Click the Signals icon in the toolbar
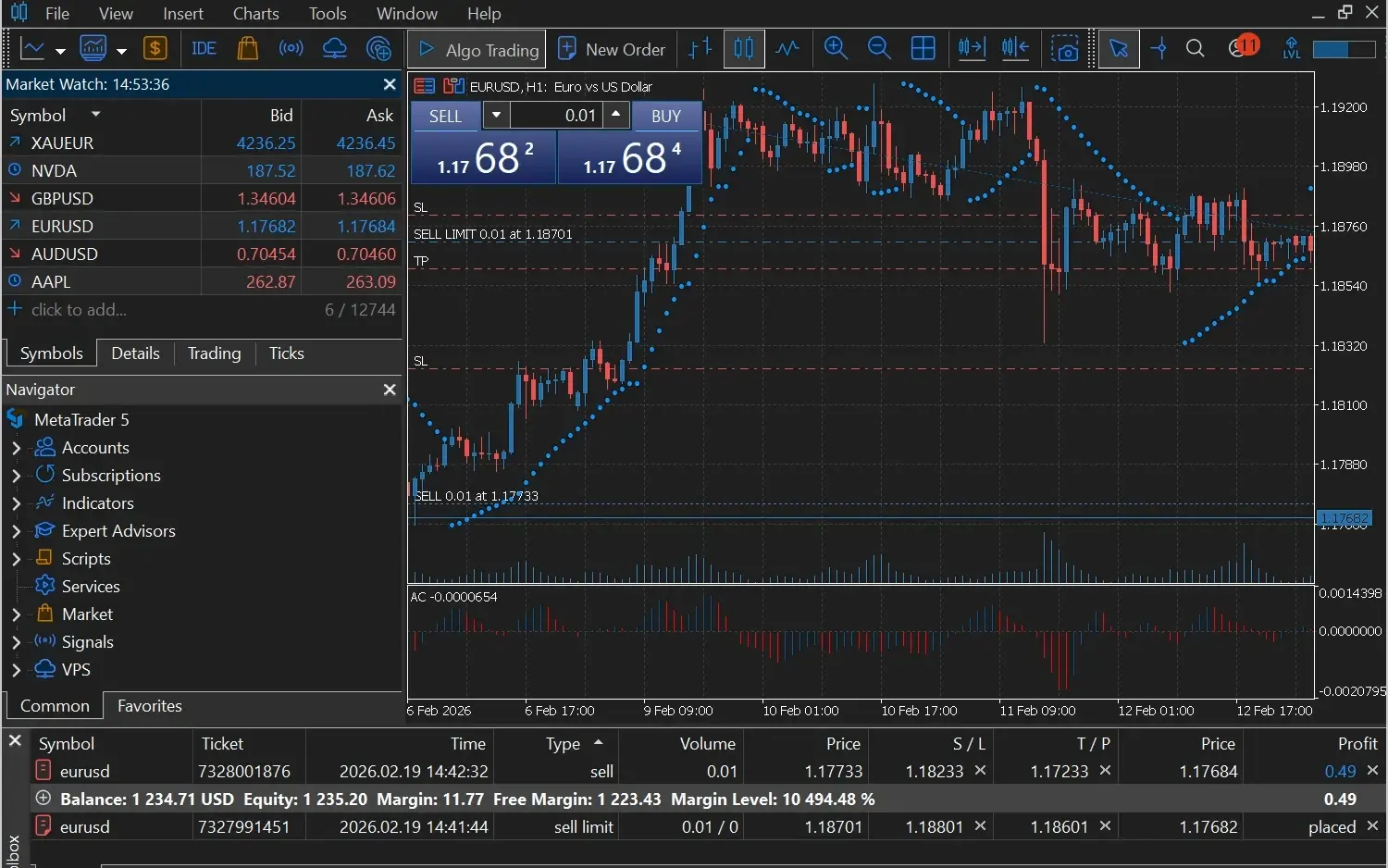 291,49
